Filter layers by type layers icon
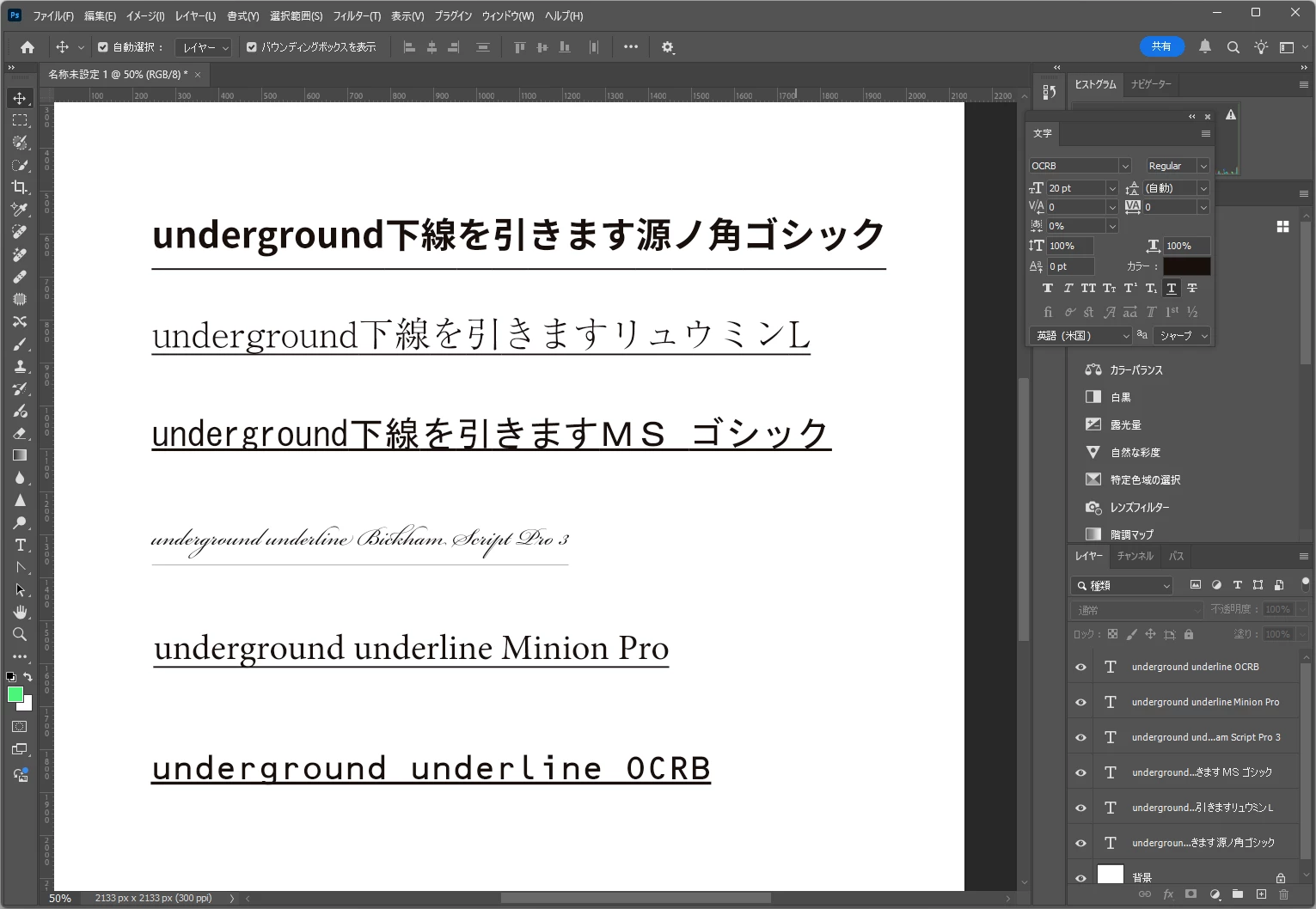 (x=1237, y=585)
